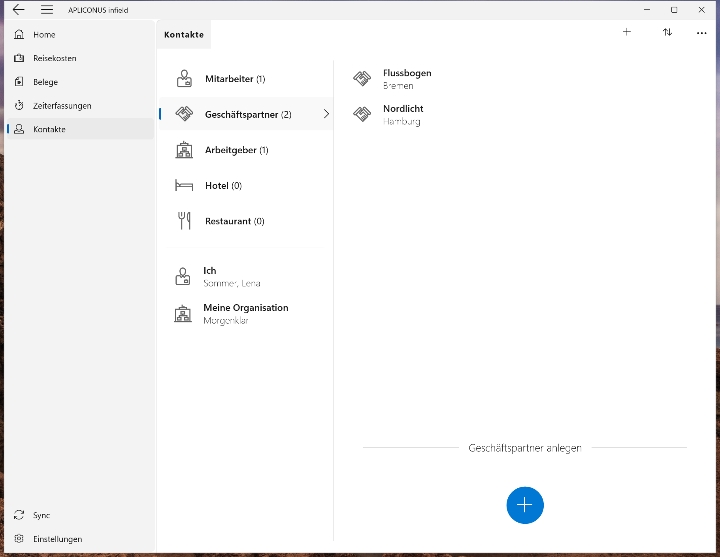Viewport: 720px width, 557px height.
Task: Click the Zeiterfassungen stopwatch icon
Action: pyautogui.click(x=19, y=105)
